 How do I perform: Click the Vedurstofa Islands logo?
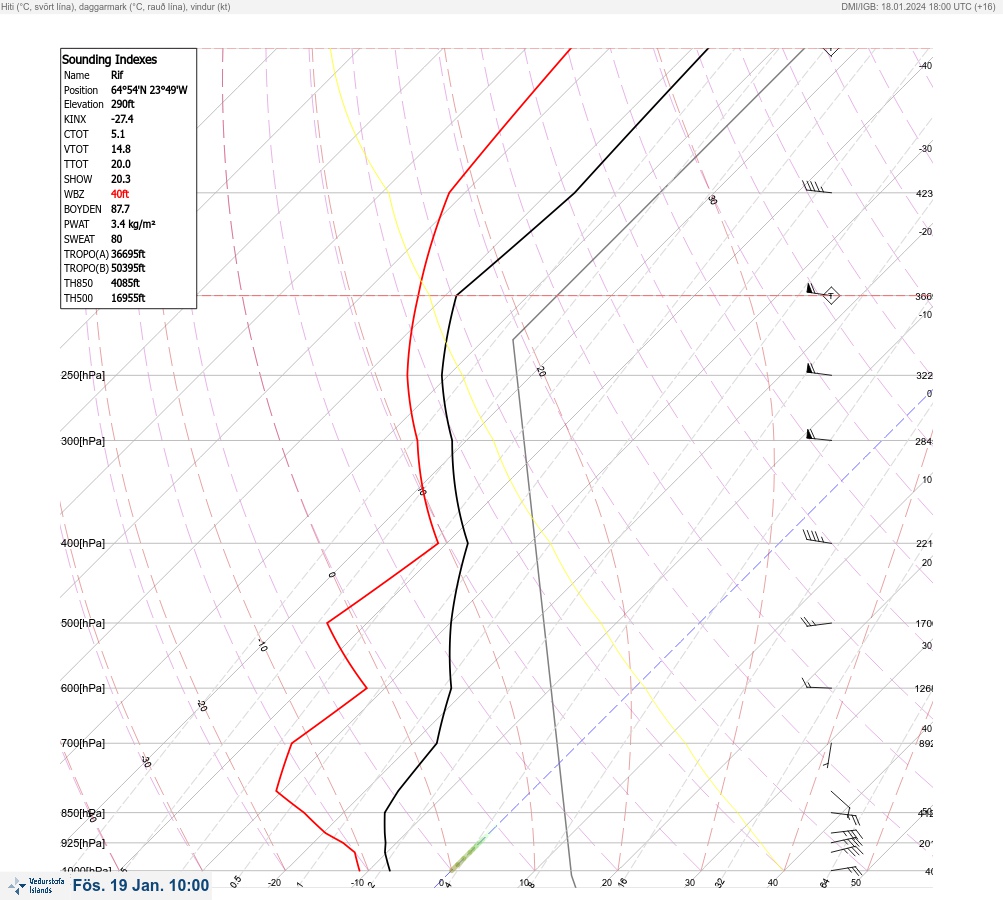pos(36,886)
